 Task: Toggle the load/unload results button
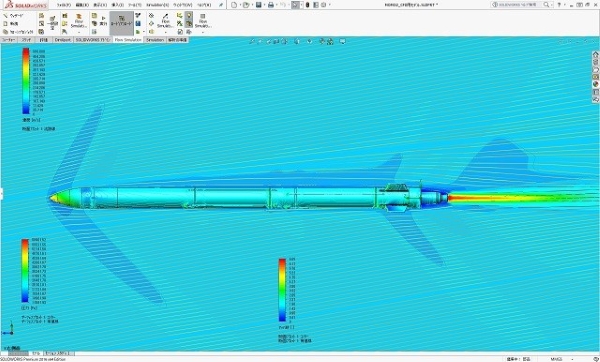tap(121, 22)
